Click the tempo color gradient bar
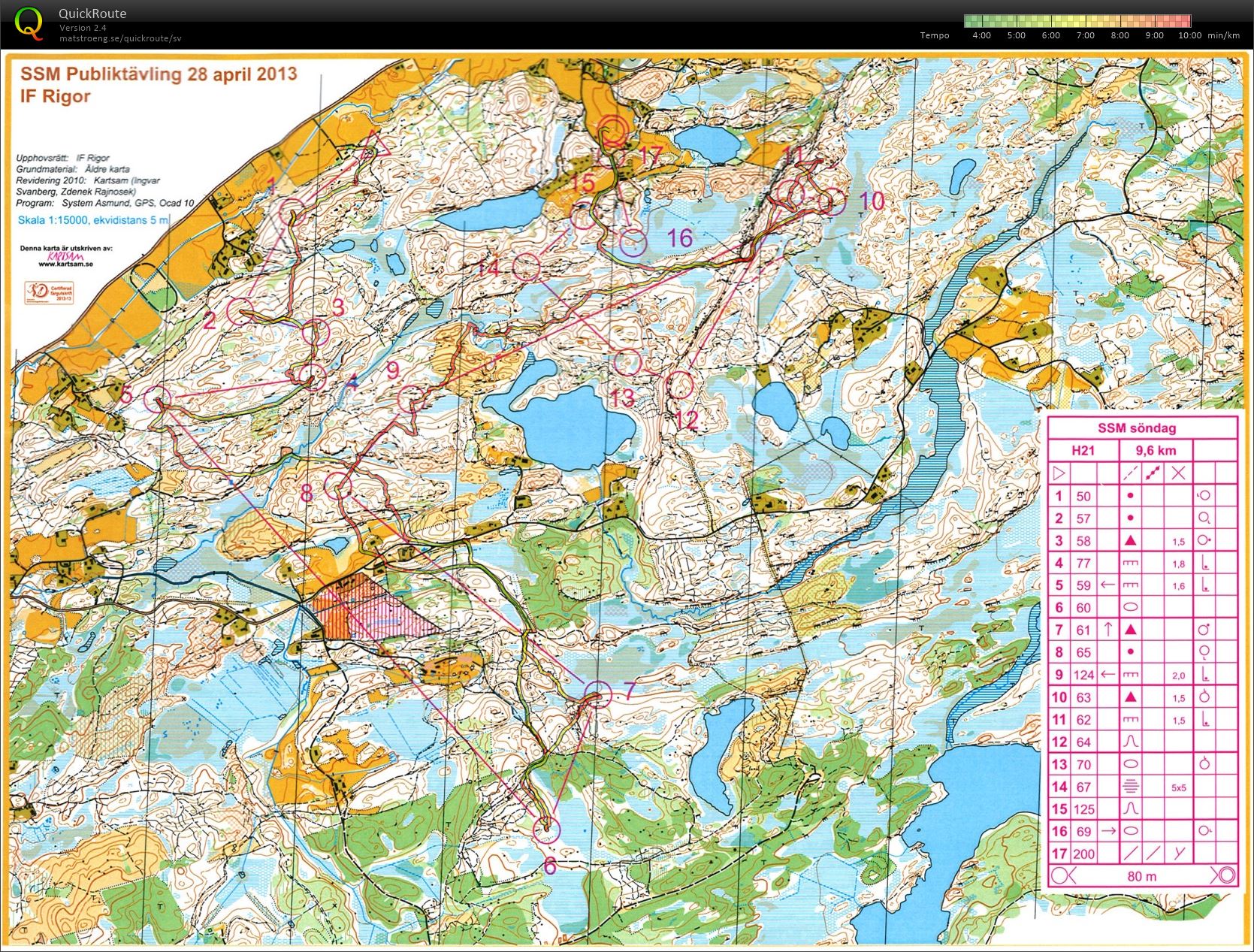 click(x=1078, y=22)
